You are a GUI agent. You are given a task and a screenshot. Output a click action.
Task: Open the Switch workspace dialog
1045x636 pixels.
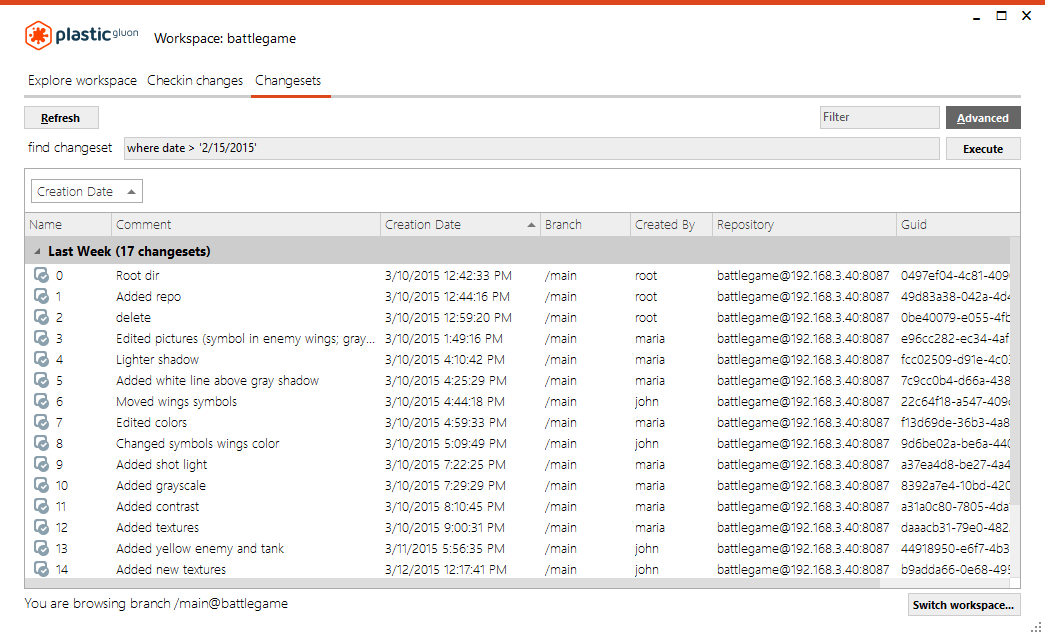pos(963,605)
